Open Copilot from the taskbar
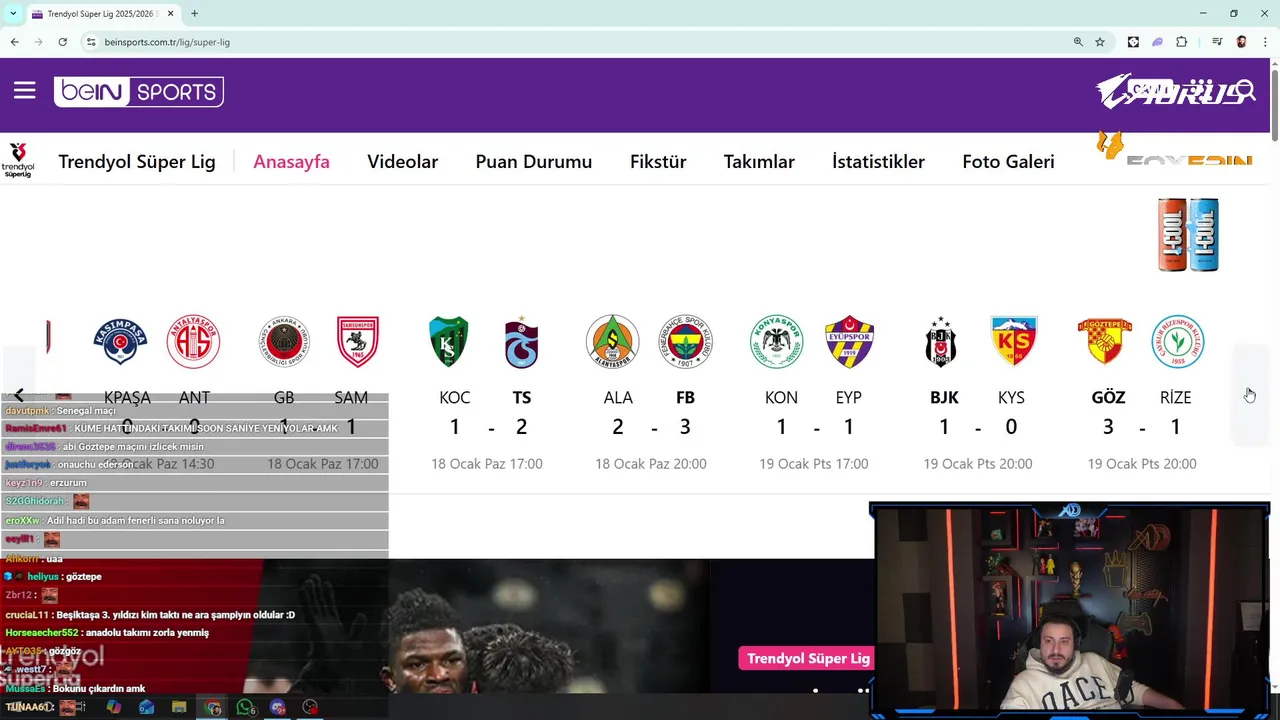This screenshot has width=1280, height=720. pos(114,707)
